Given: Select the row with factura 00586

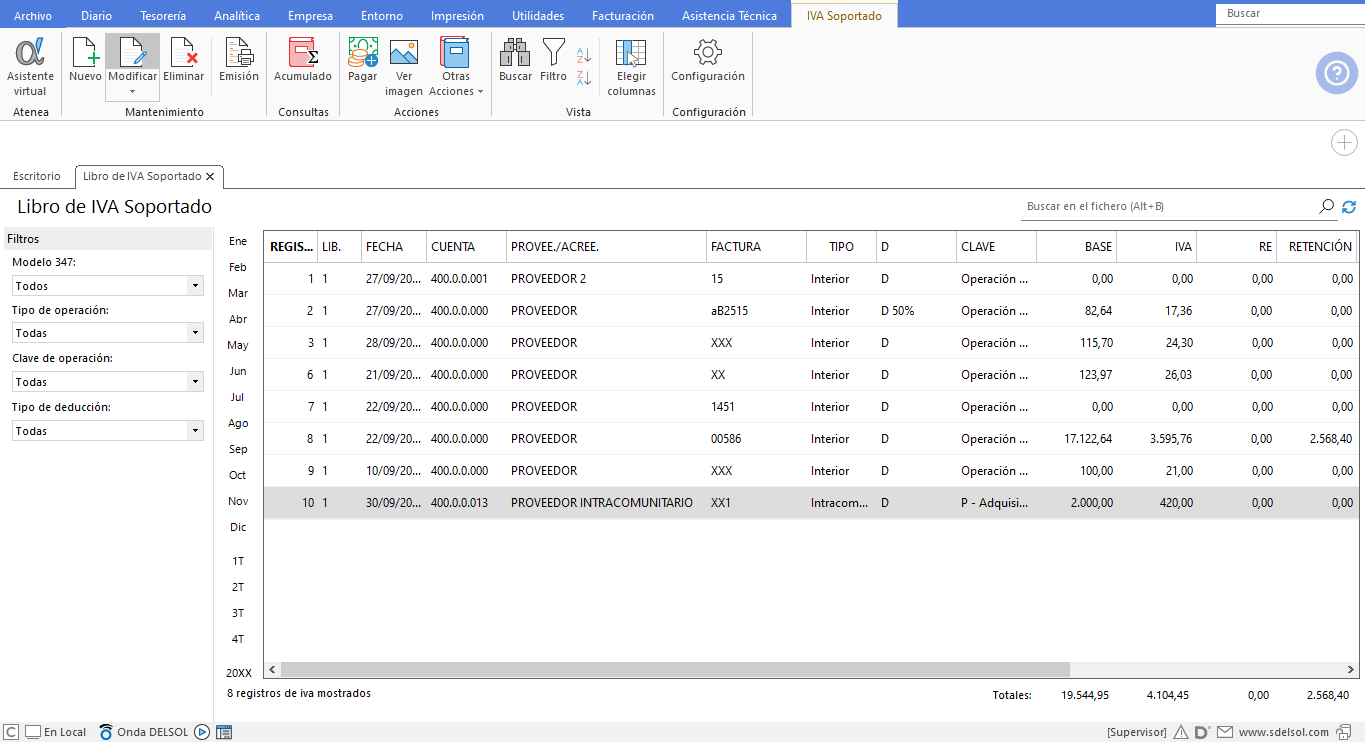Looking at the screenshot, I should (x=810, y=439).
